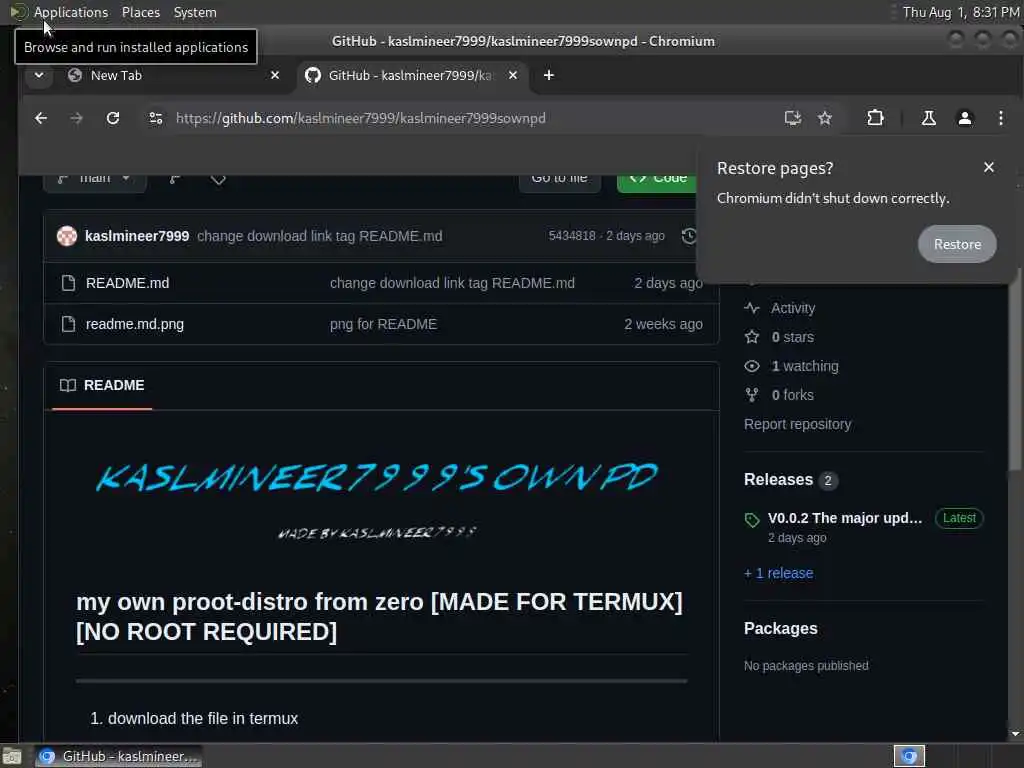
Task: Open readme.md.png file
Action: [135, 324]
